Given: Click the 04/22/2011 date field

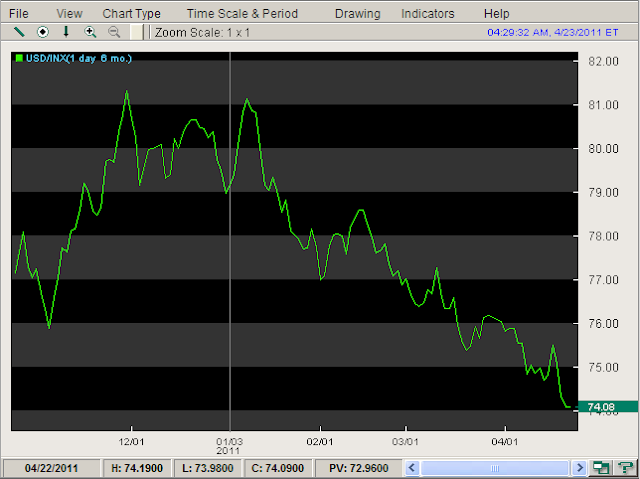Looking at the screenshot, I should tap(51, 468).
